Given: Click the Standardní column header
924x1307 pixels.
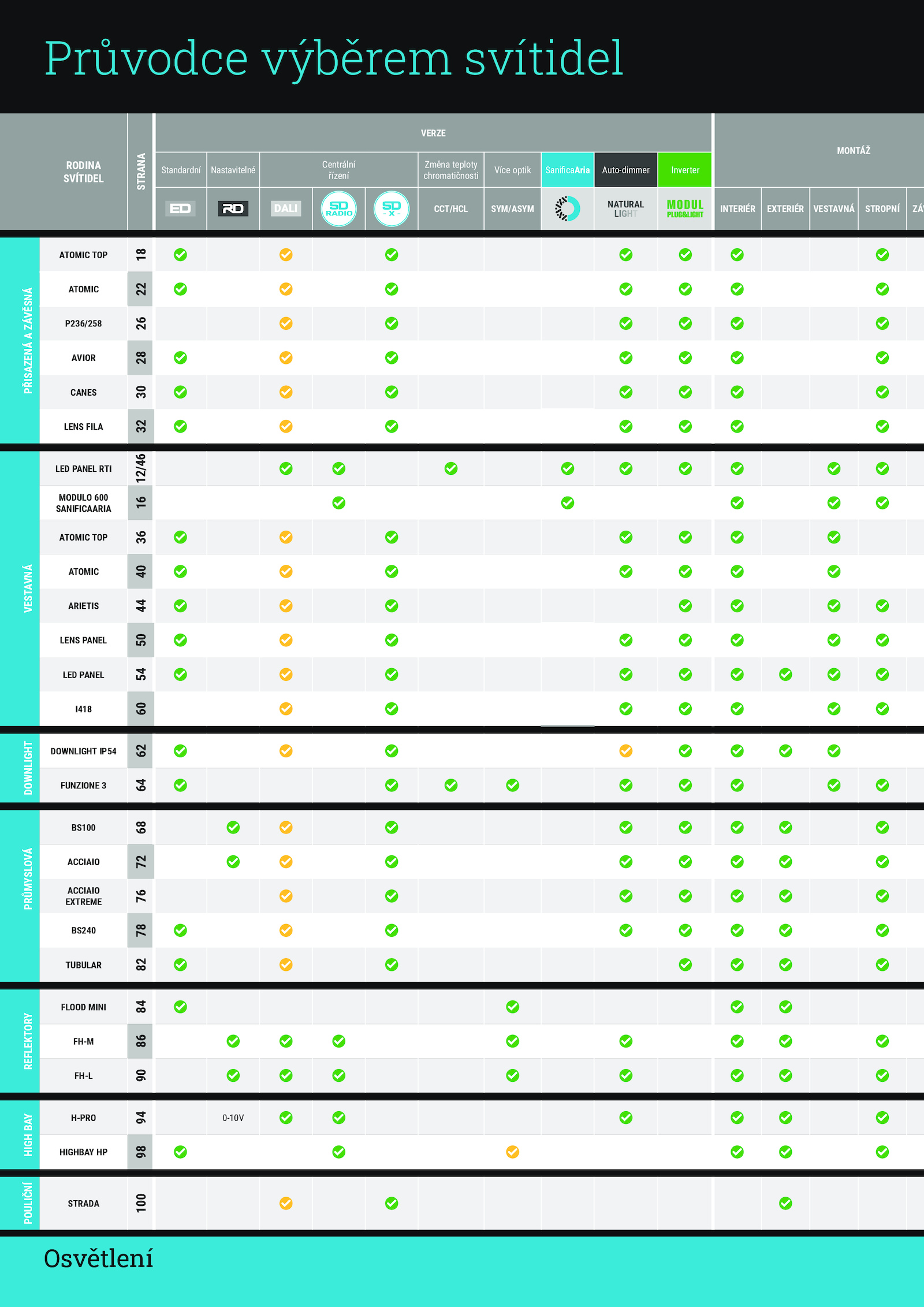Looking at the screenshot, I should 181,170.
